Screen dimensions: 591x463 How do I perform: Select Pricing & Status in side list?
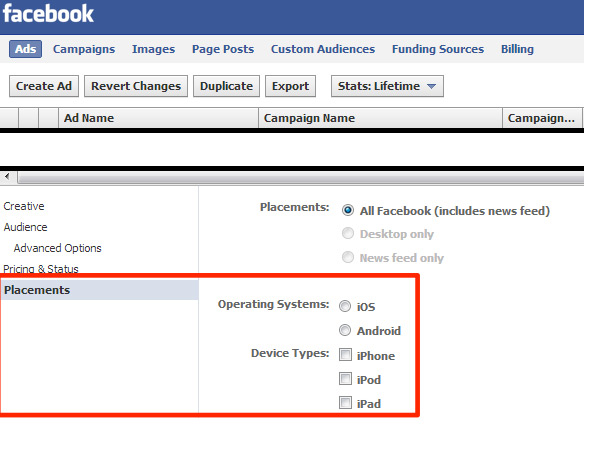pyautogui.click(x=41, y=269)
